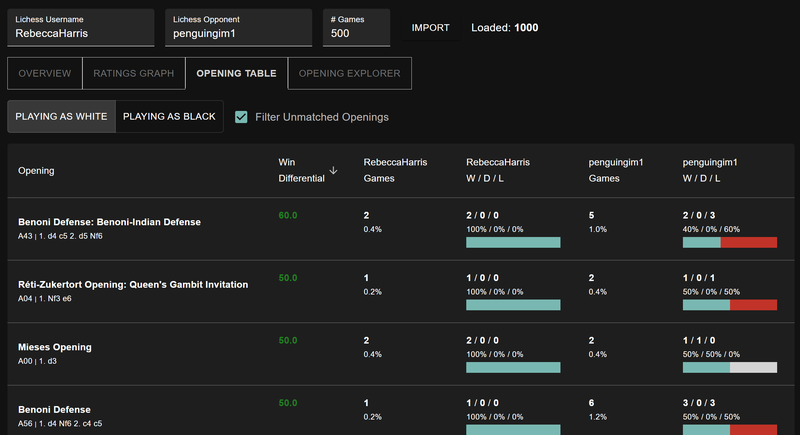
Task: Click the Import button
Action: 430,28
